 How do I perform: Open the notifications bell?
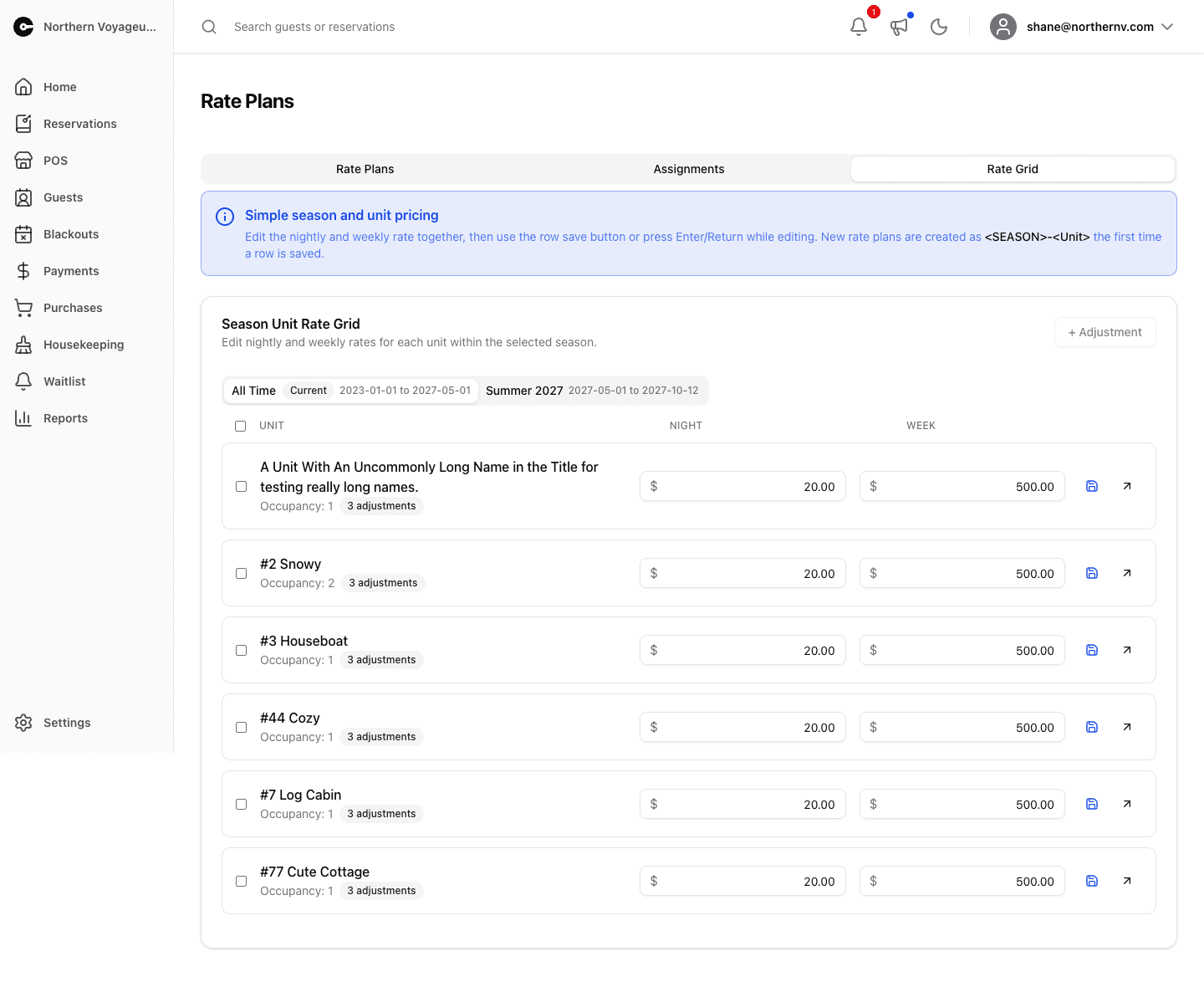pyautogui.click(x=859, y=27)
